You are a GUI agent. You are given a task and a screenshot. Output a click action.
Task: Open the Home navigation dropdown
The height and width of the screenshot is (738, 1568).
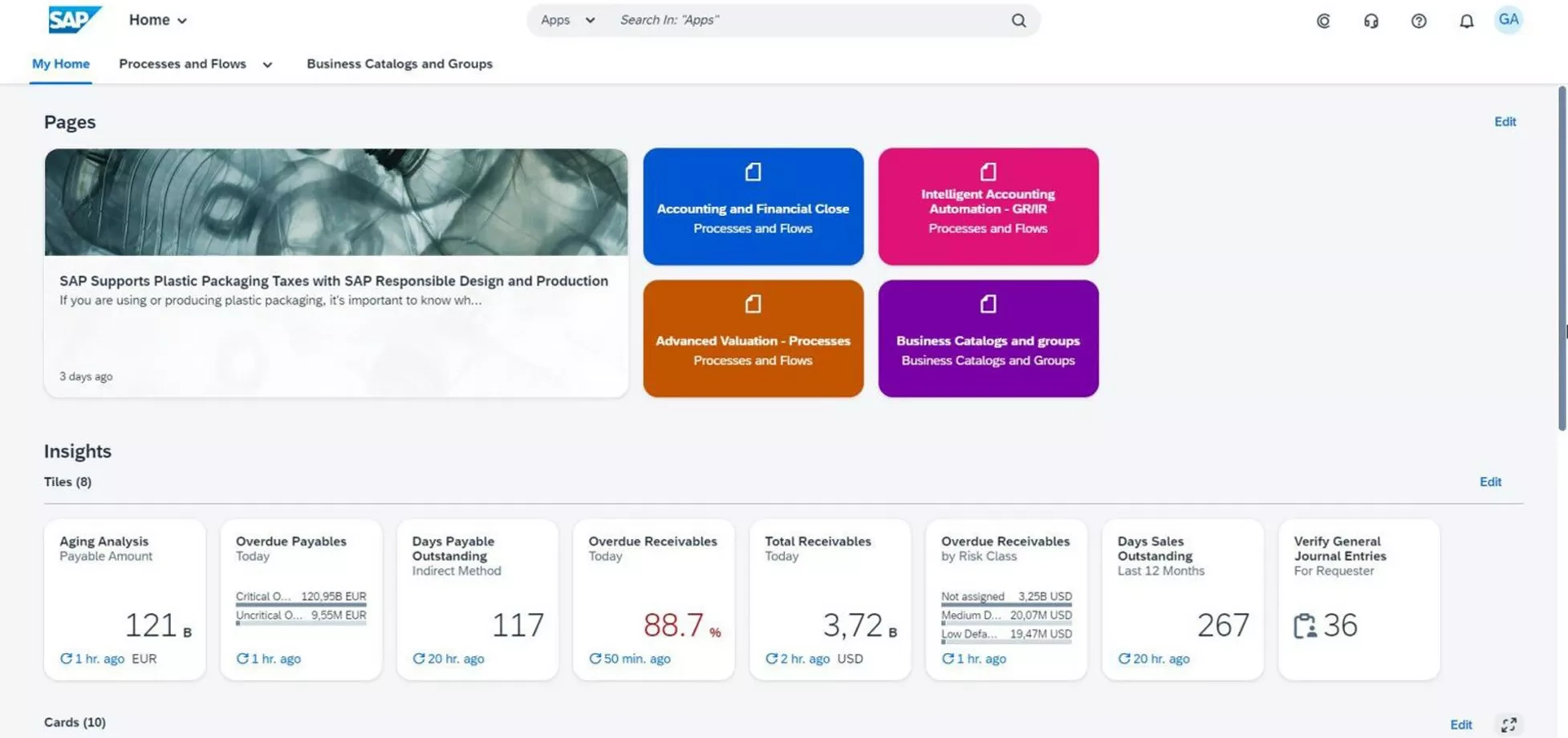pyautogui.click(x=157, y=19)
